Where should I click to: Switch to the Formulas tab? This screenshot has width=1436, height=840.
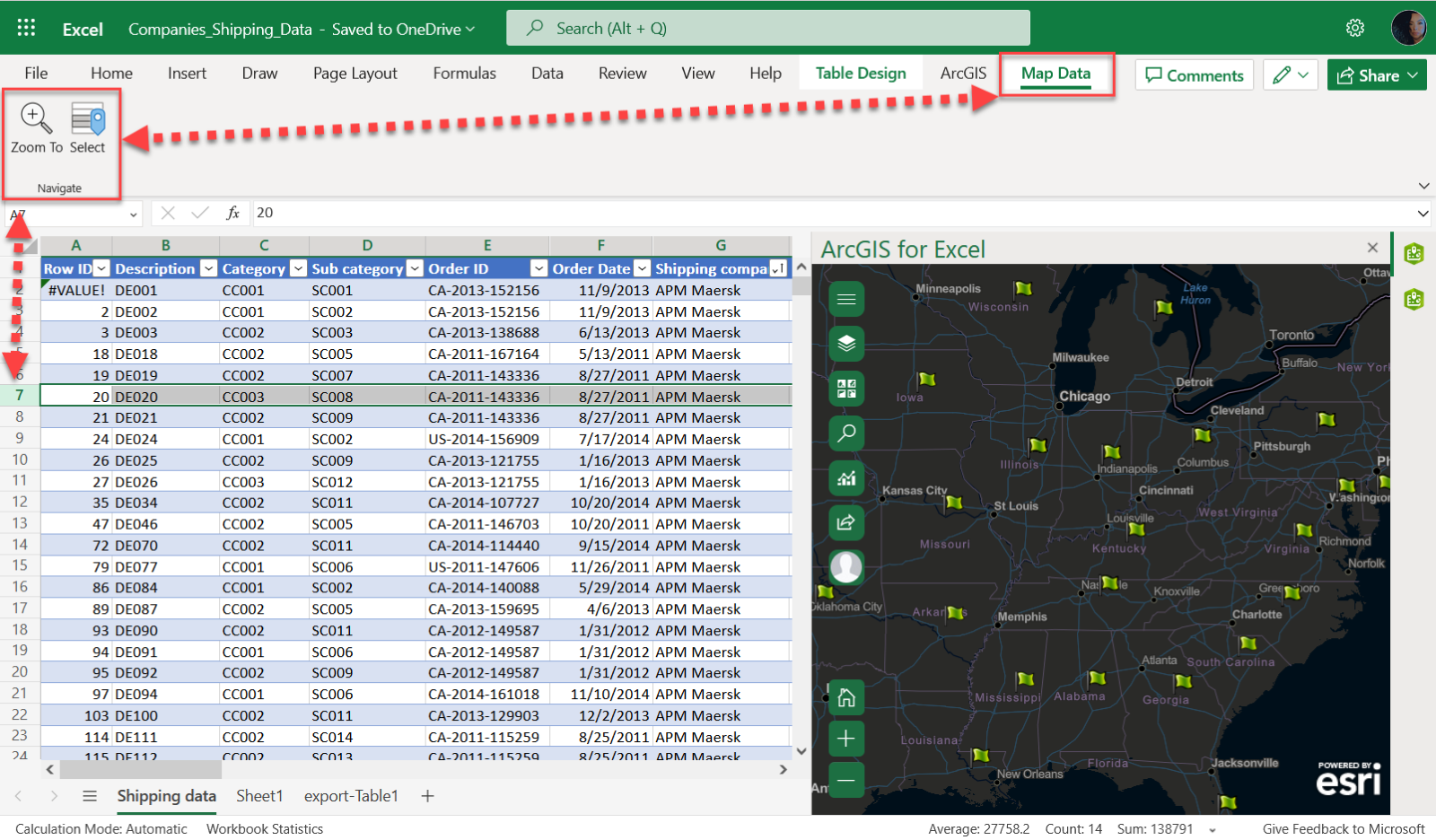click(x=464, y=74)
